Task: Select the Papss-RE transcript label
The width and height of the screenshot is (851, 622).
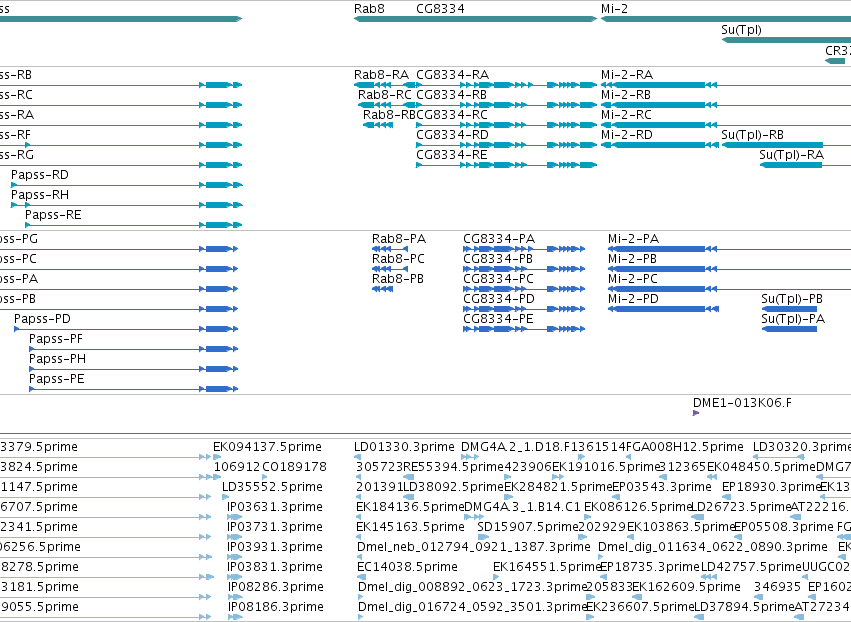Action: pyautogui.click(x=53, y=215)
